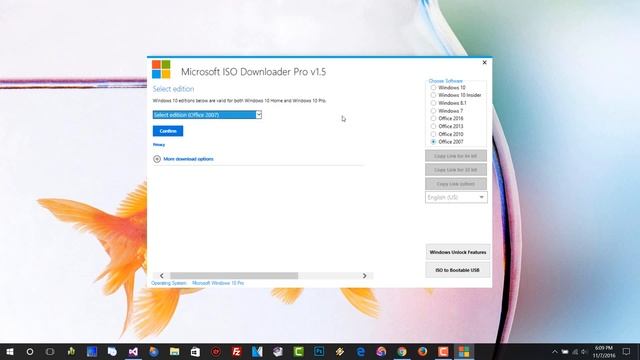The height and width of the screenshot is (360, 640).
Task: Select the Office 2010 radio button
Action: click(x=433, y=134)
